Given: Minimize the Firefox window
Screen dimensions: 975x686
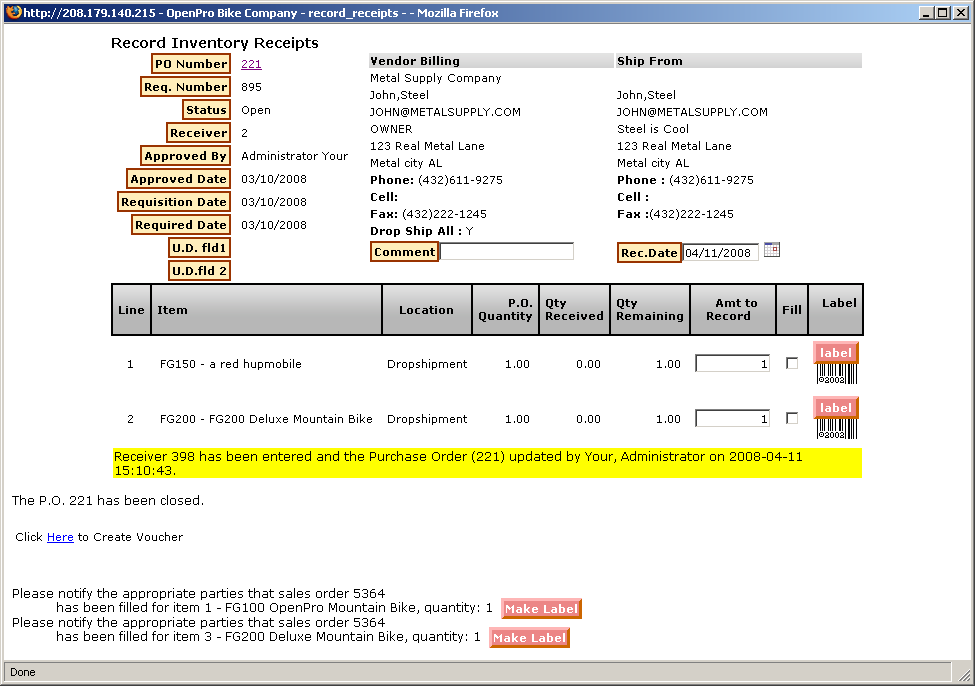Looking at the screenshot, I should coord(925,13).
